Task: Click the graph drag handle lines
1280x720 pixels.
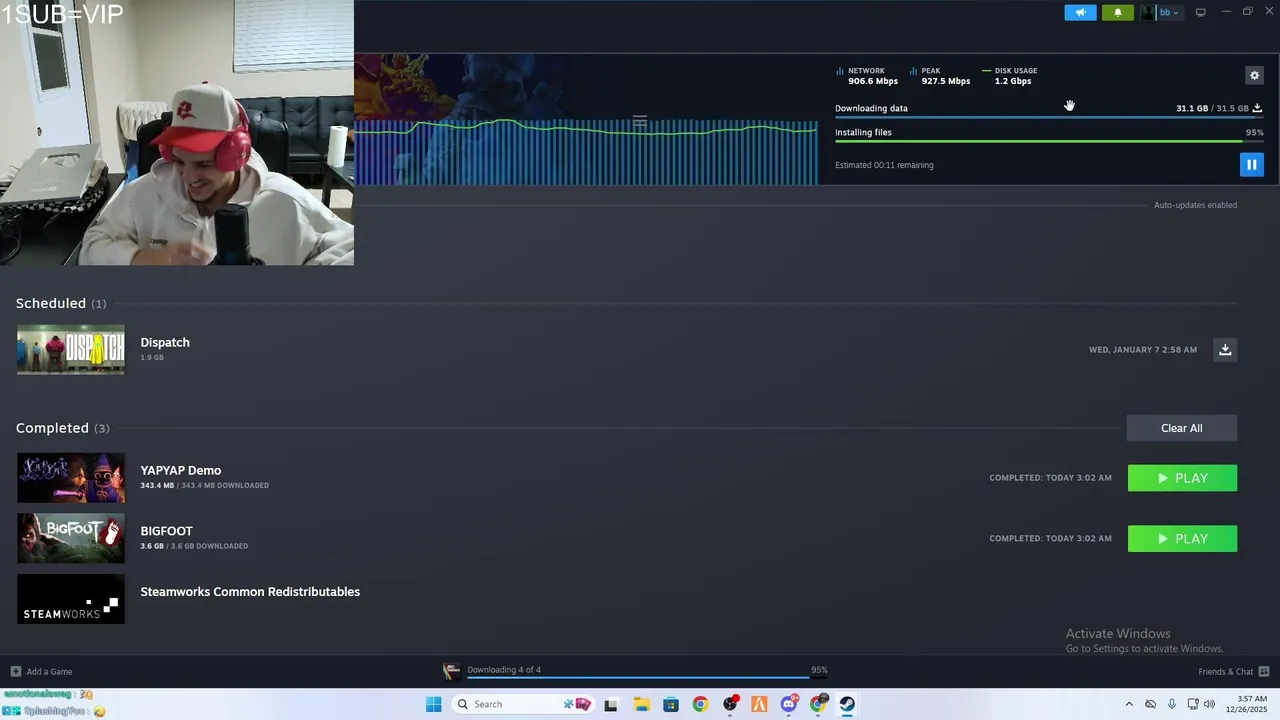Action: pyautogui.click(x=640, y=120)
